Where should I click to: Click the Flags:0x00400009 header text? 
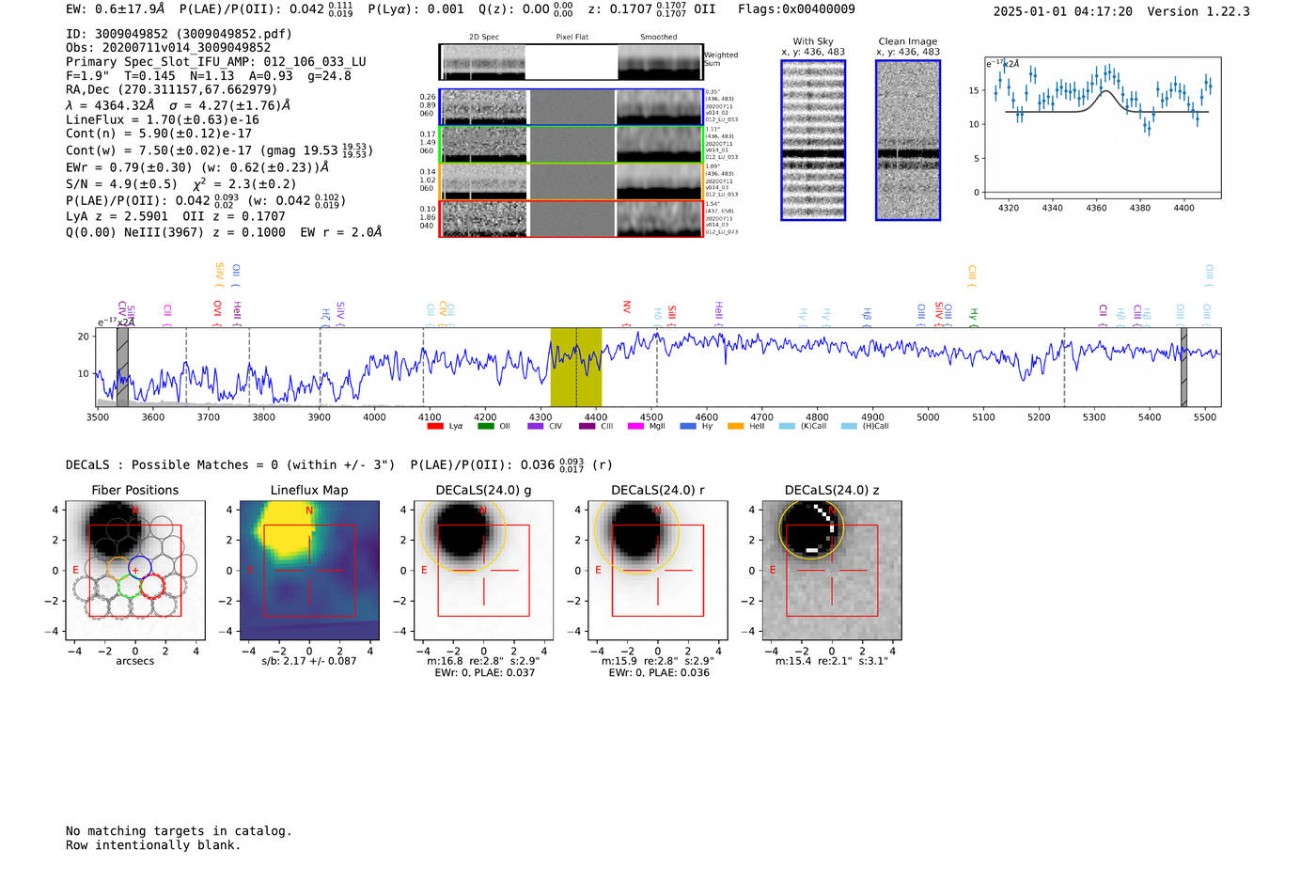[x=796, y=9]
